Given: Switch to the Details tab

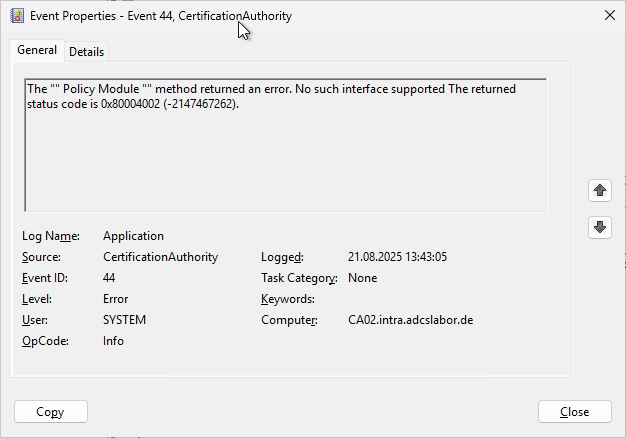Looking at the screenshot, I should [x=86, y=52].
